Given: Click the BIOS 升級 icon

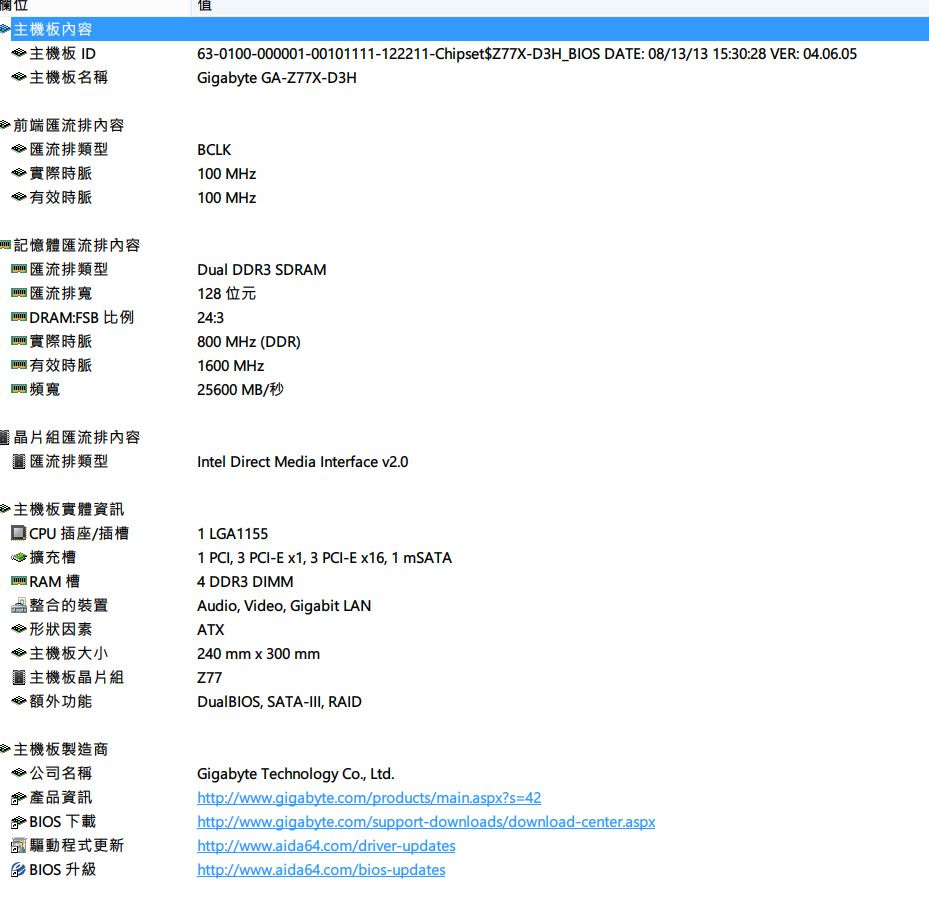Looking at the screenshot, I should [x=19, y=869].
